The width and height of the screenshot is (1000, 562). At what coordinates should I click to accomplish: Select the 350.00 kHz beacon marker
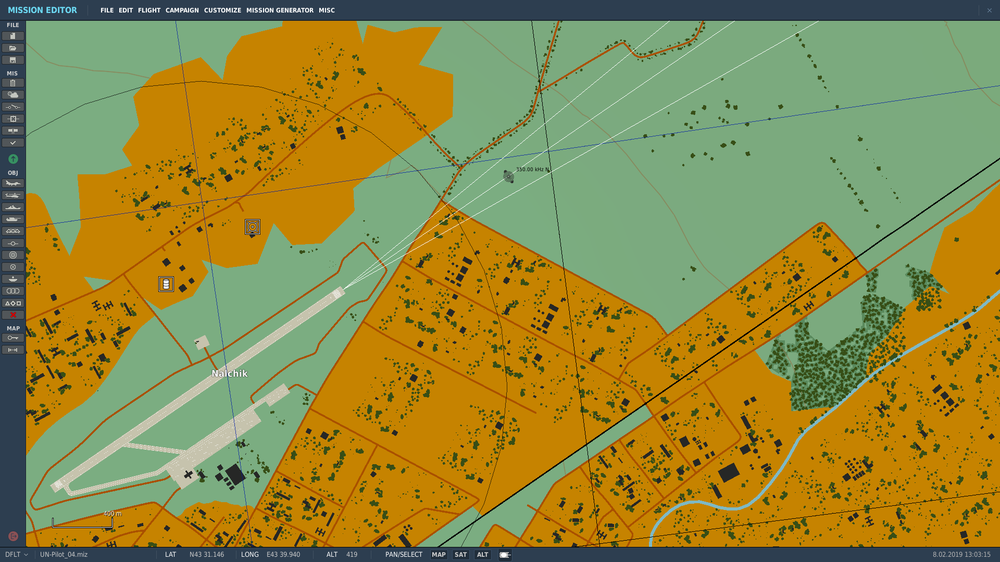pyautogui.click(x=508, y=176)
